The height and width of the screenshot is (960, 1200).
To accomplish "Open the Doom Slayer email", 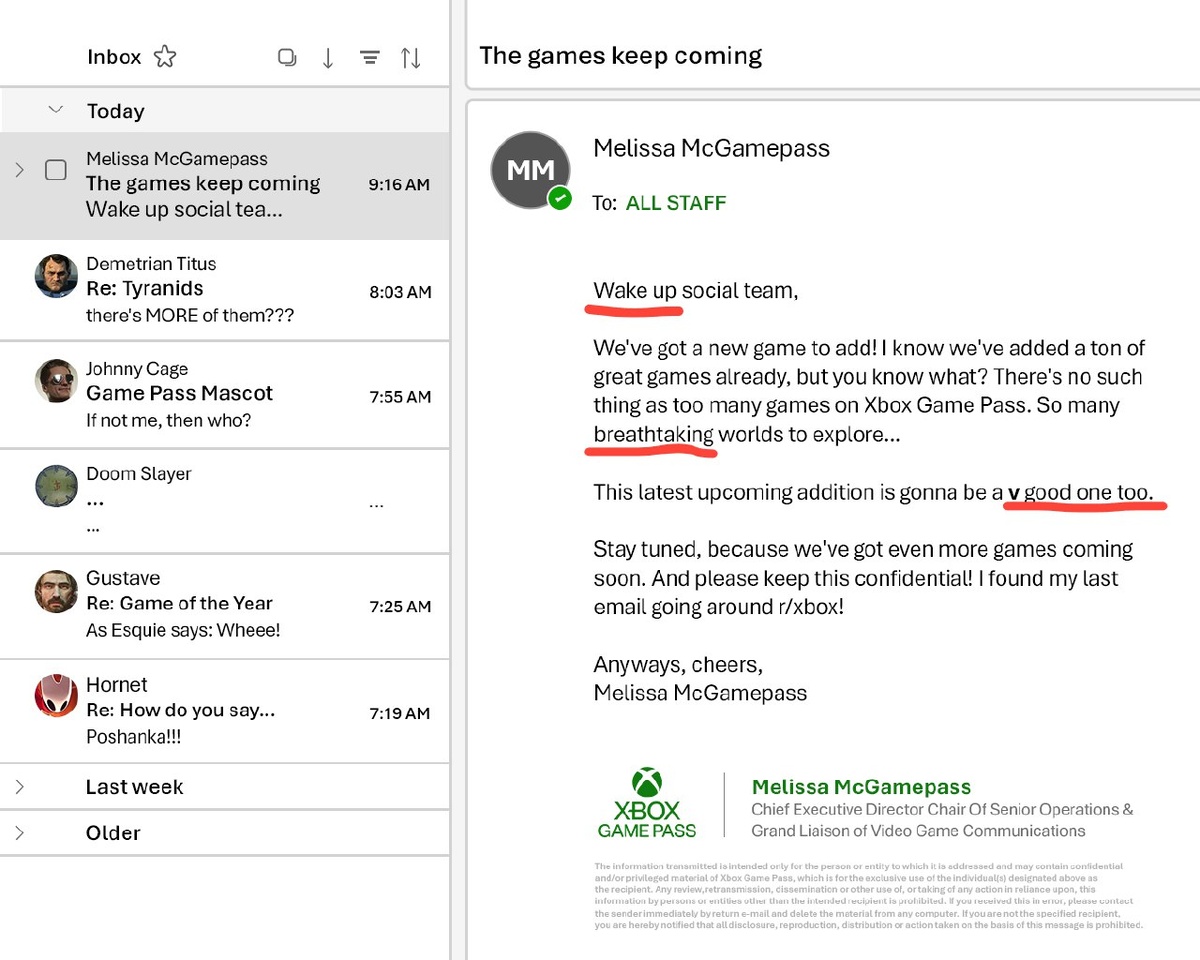I will point(225,500).
